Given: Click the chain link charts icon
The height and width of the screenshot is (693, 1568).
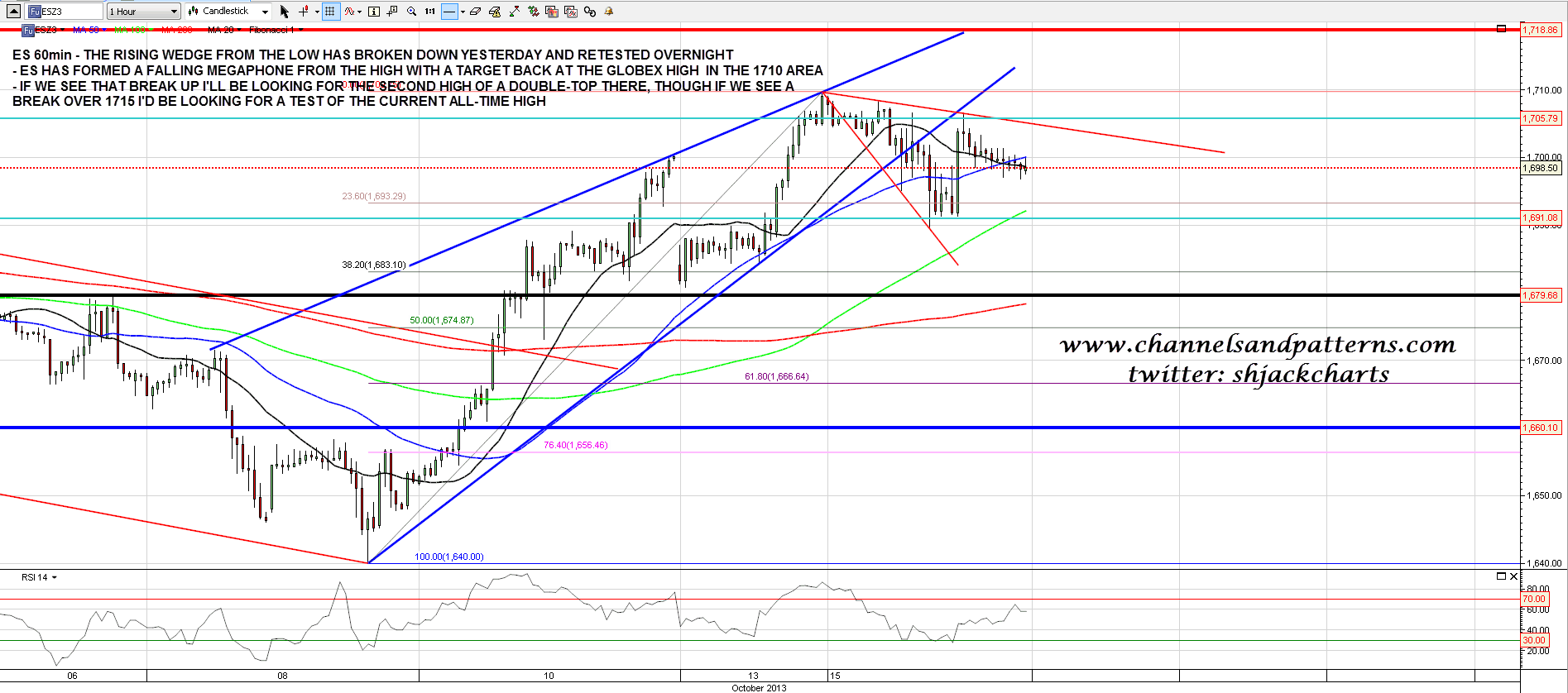Looking at the screenshot, I should 590,12.
